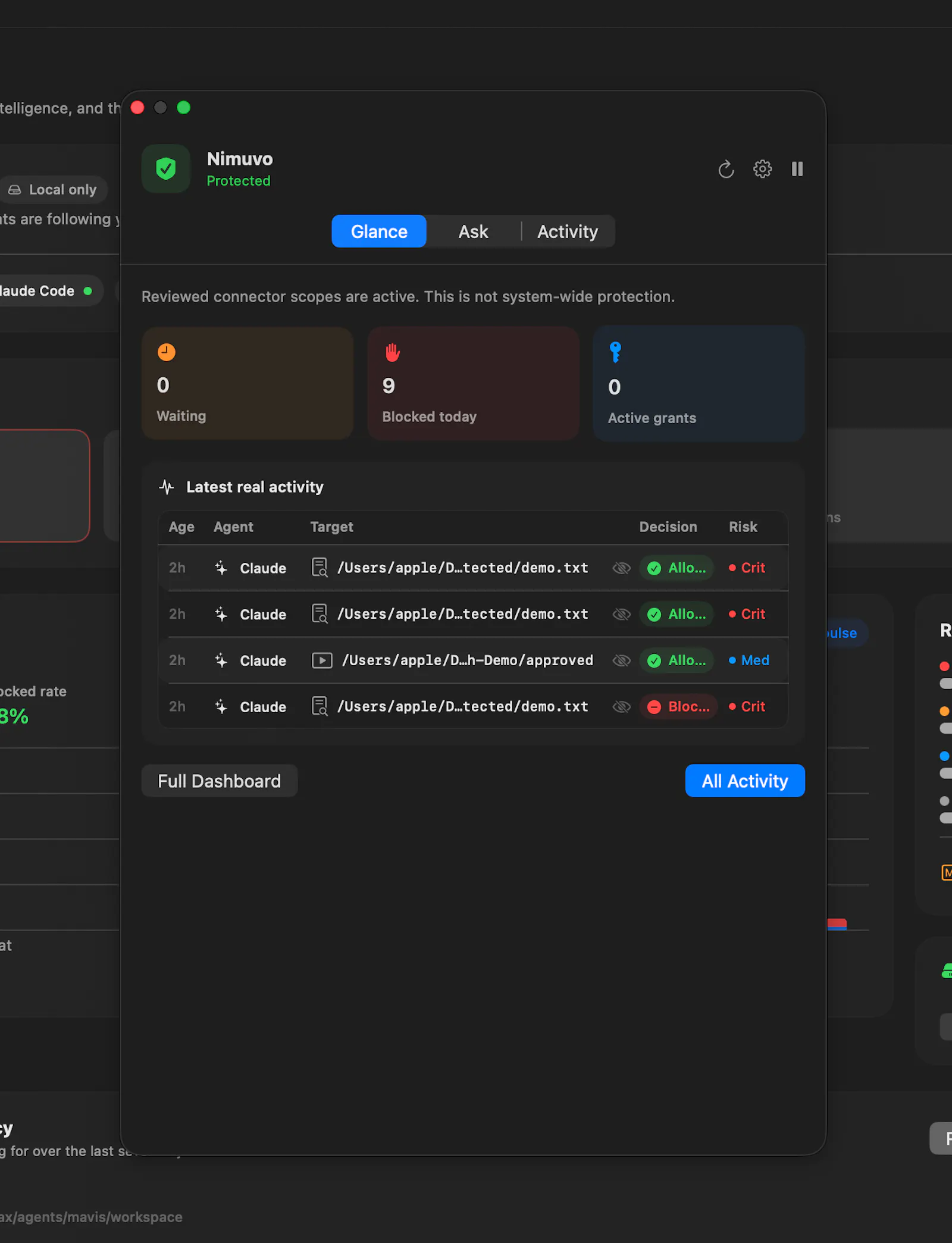Click the Crit risk label in blocked row
Viewport: 952px width, 1243px height.
(x=747, y=707)
